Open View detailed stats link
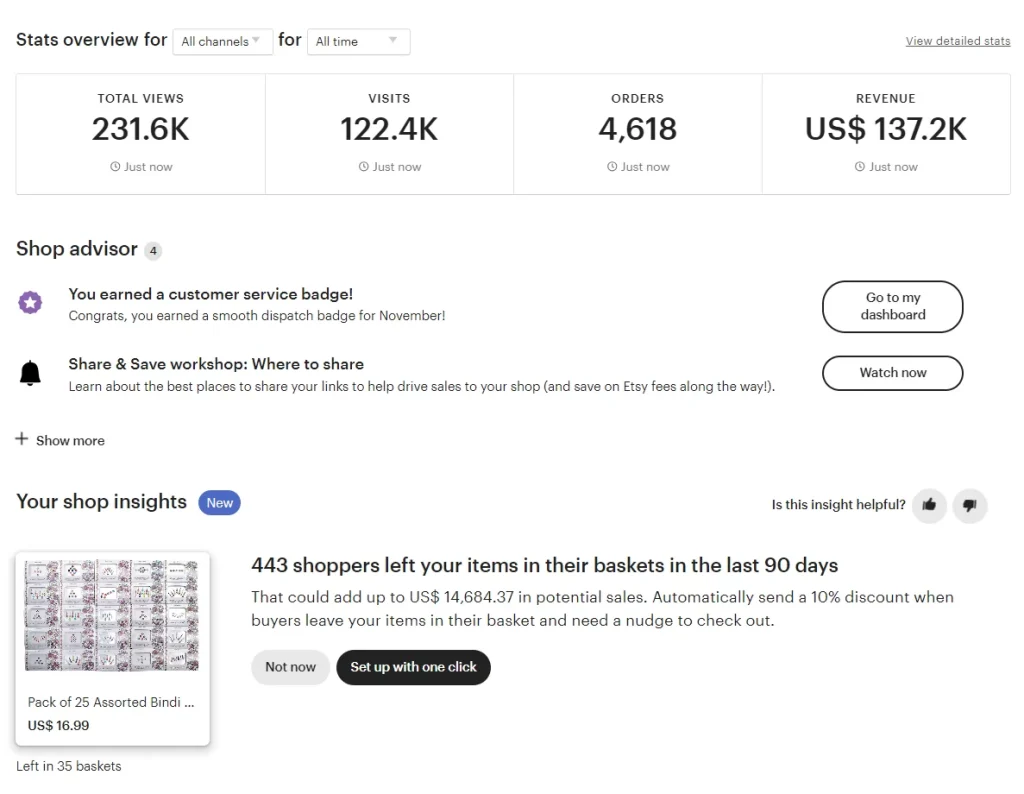Image resolution: width=1024 pixels, height=794 pixels. pyautogui.click(x=957, y=41)
